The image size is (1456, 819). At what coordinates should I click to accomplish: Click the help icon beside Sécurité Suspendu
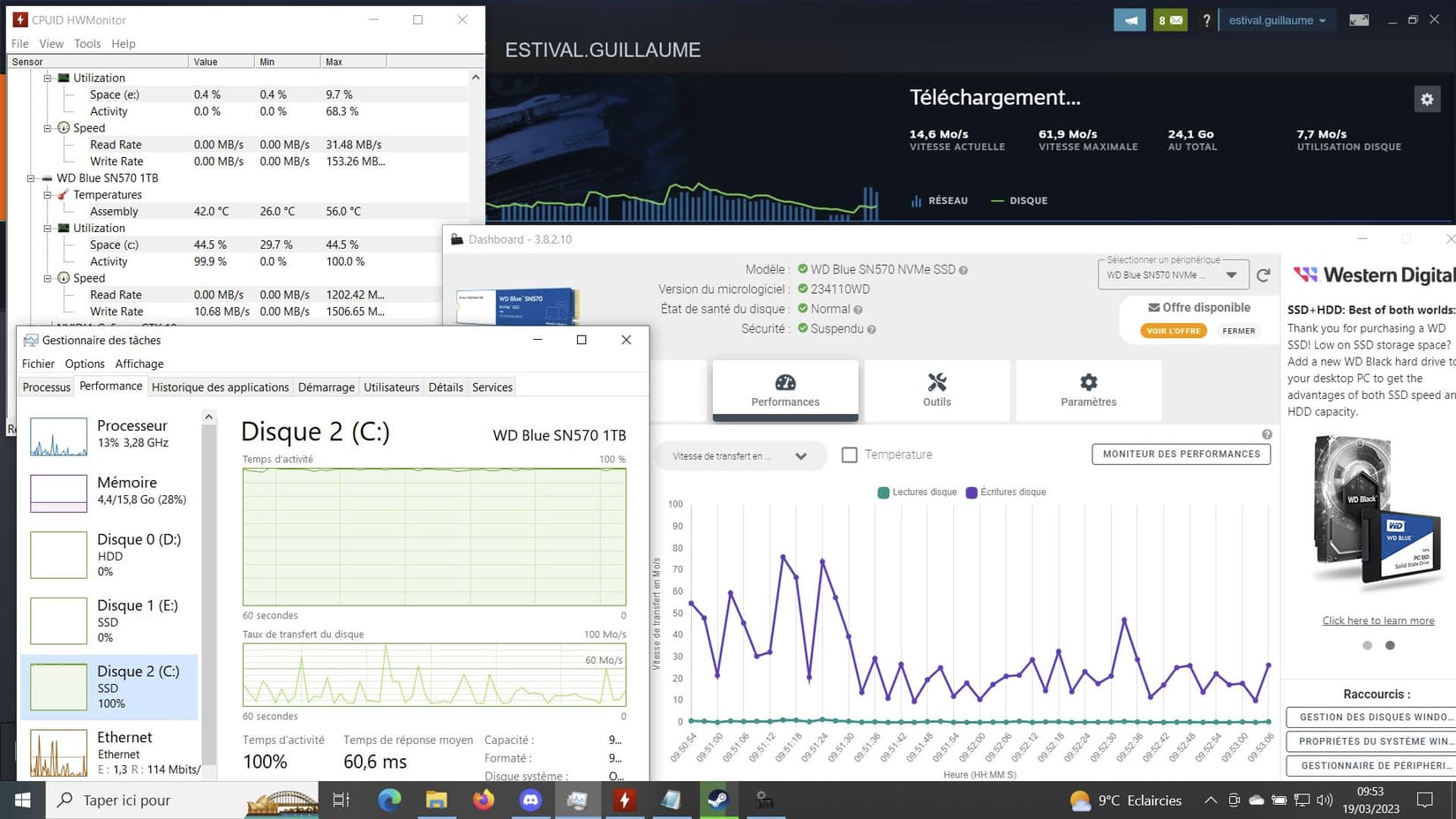(x=871, y=329)
